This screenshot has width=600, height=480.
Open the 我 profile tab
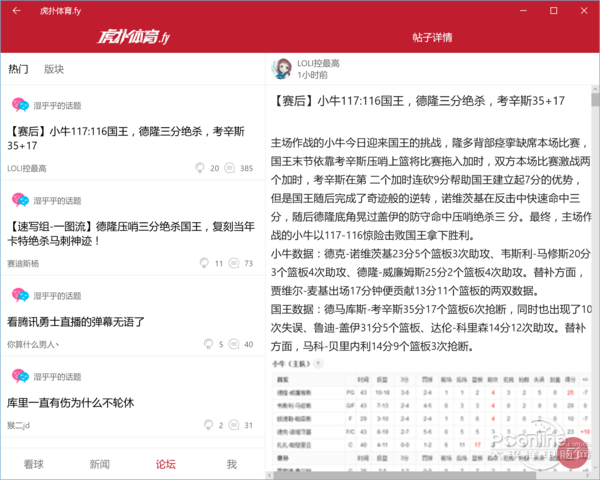pos(231,464)
